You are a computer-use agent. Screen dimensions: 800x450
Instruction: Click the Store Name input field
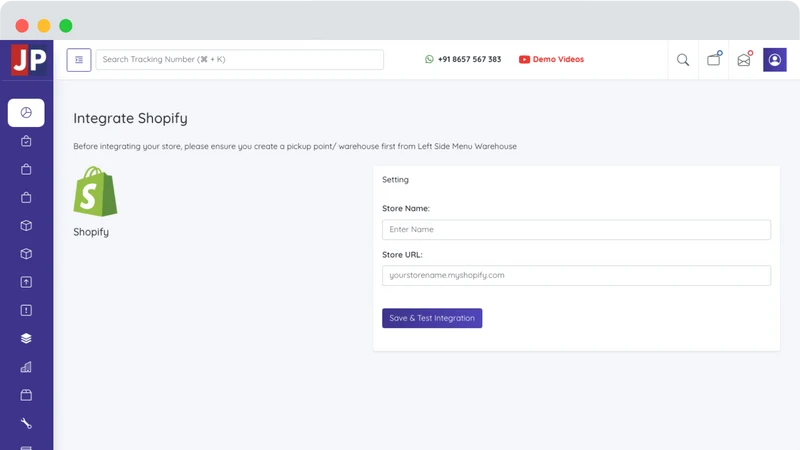point(576,230)
